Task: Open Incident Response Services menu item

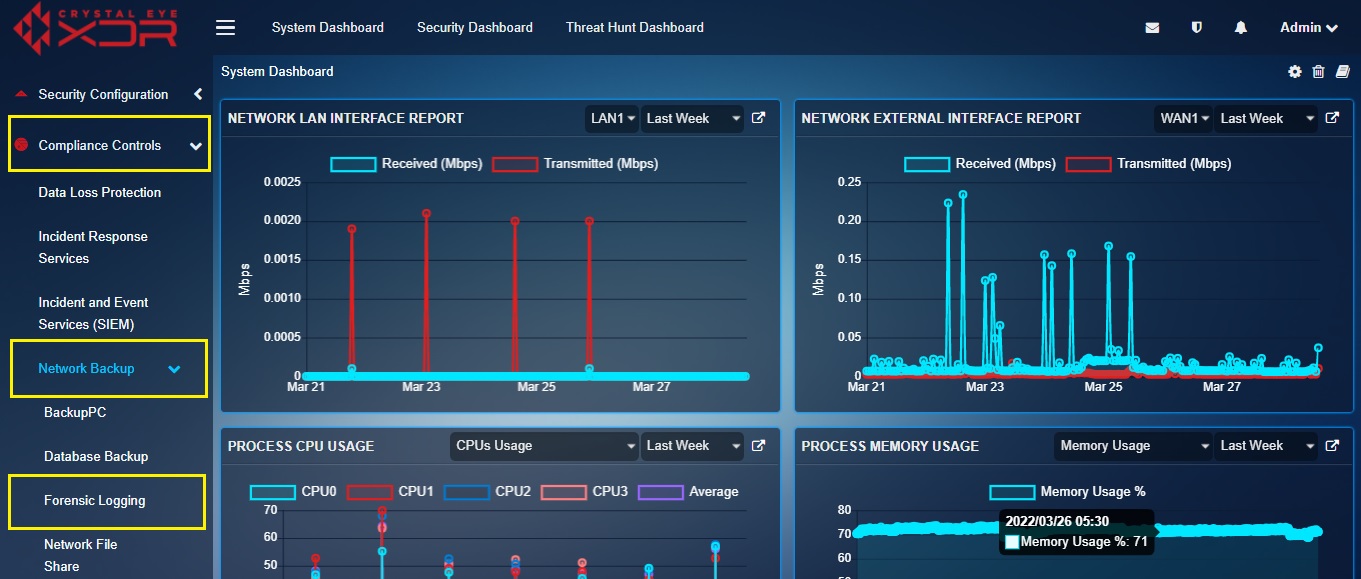Action: tap(93, 247)
